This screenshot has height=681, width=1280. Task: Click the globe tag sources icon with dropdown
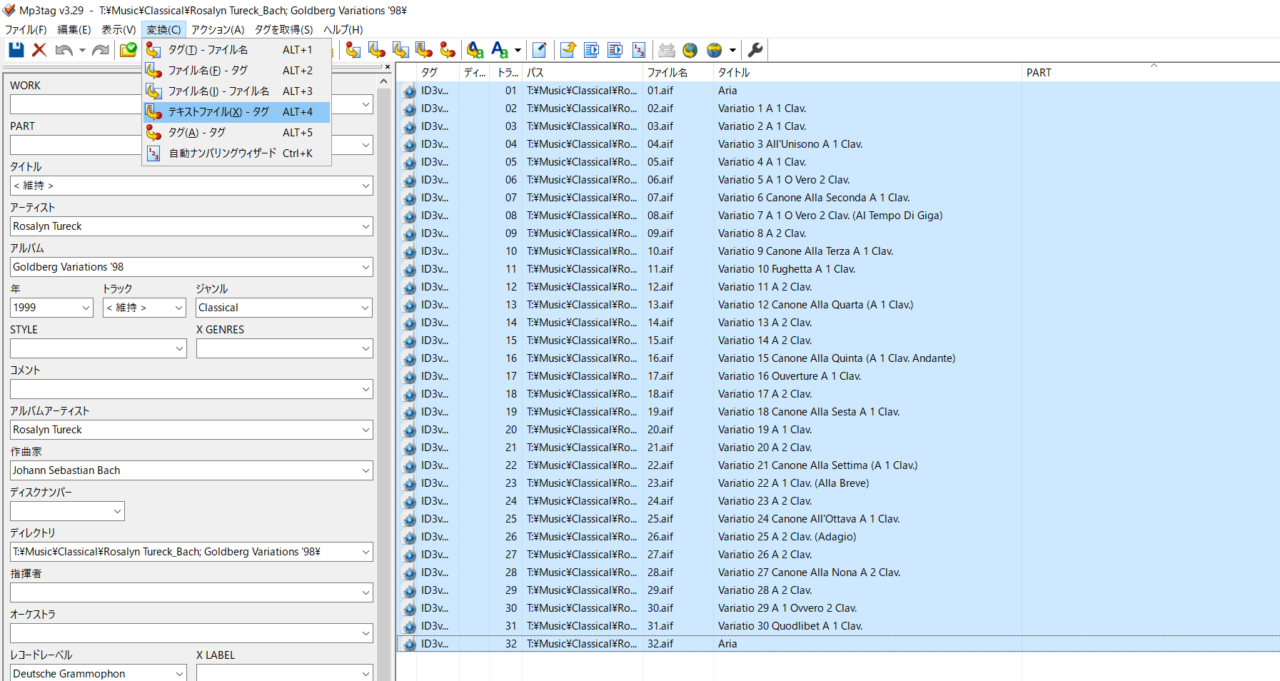[715, 50]
